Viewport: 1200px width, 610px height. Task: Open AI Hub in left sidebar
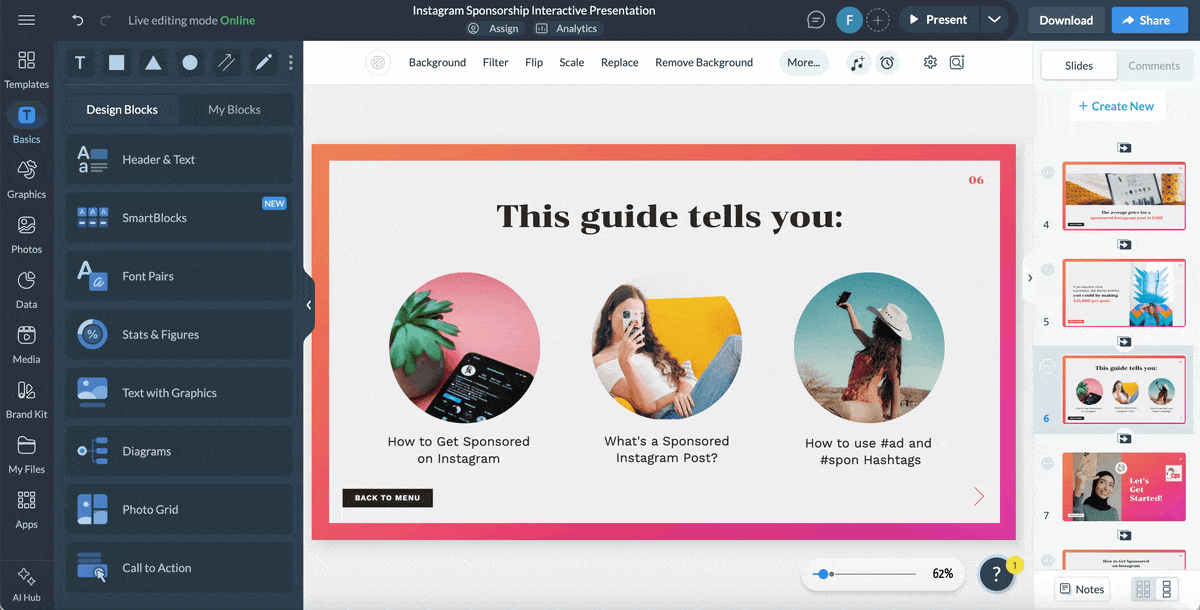coord(27,583)
